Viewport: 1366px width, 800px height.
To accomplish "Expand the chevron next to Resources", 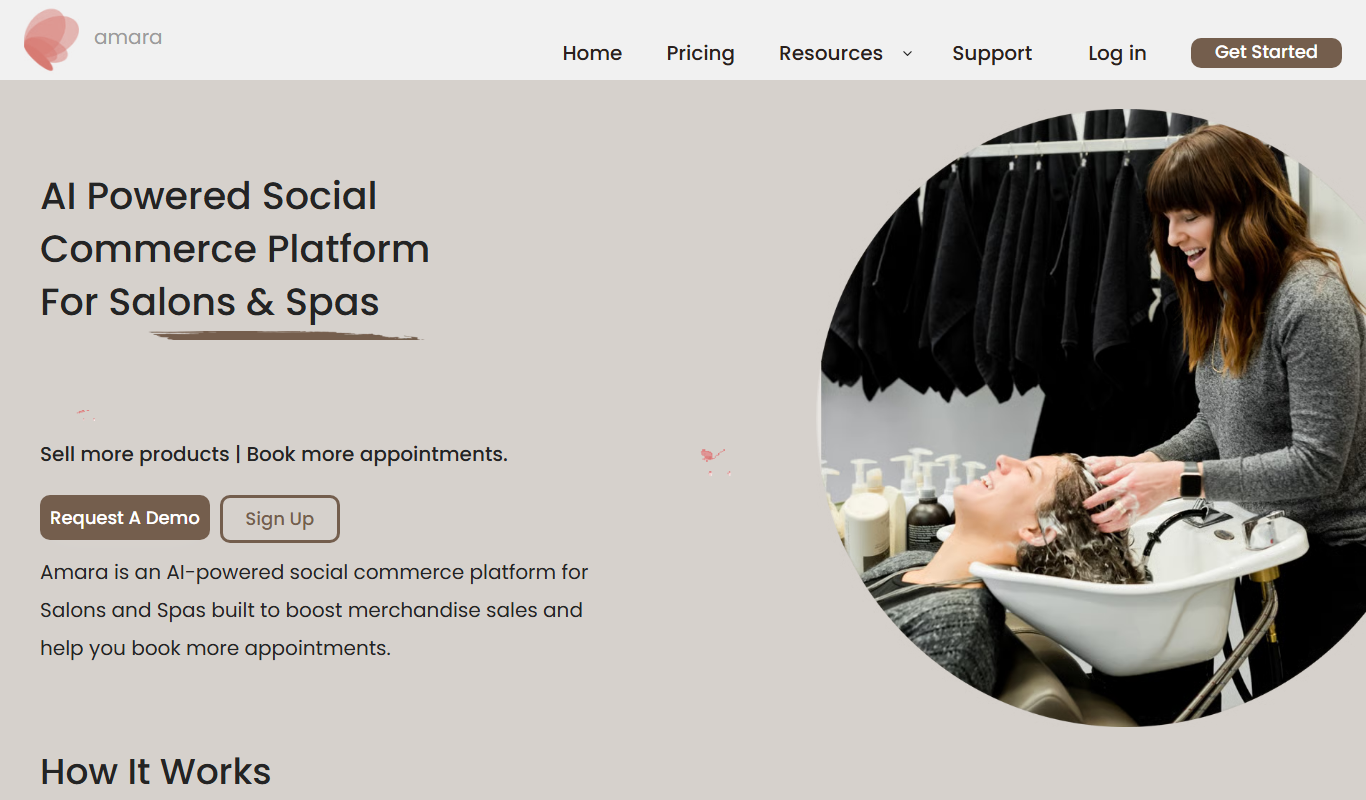I will pos(907,53).
